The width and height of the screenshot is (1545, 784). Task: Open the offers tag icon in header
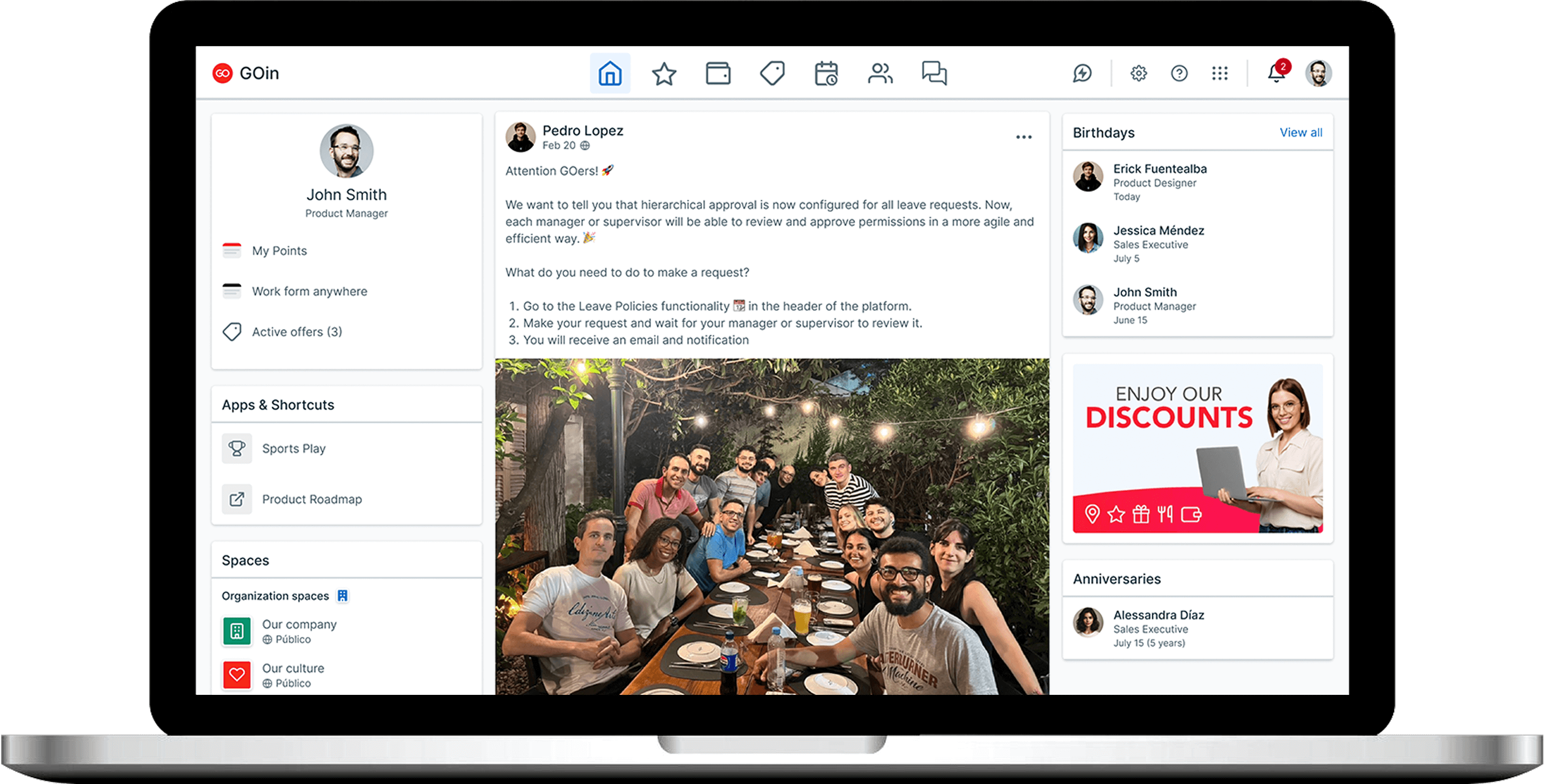(x=772, y=73)
